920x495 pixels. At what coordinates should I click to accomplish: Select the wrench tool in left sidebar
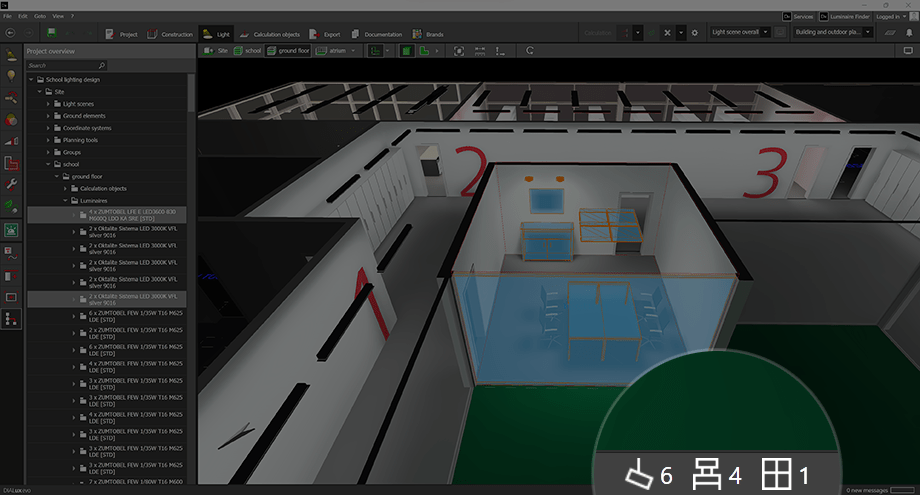coord(11,185)
